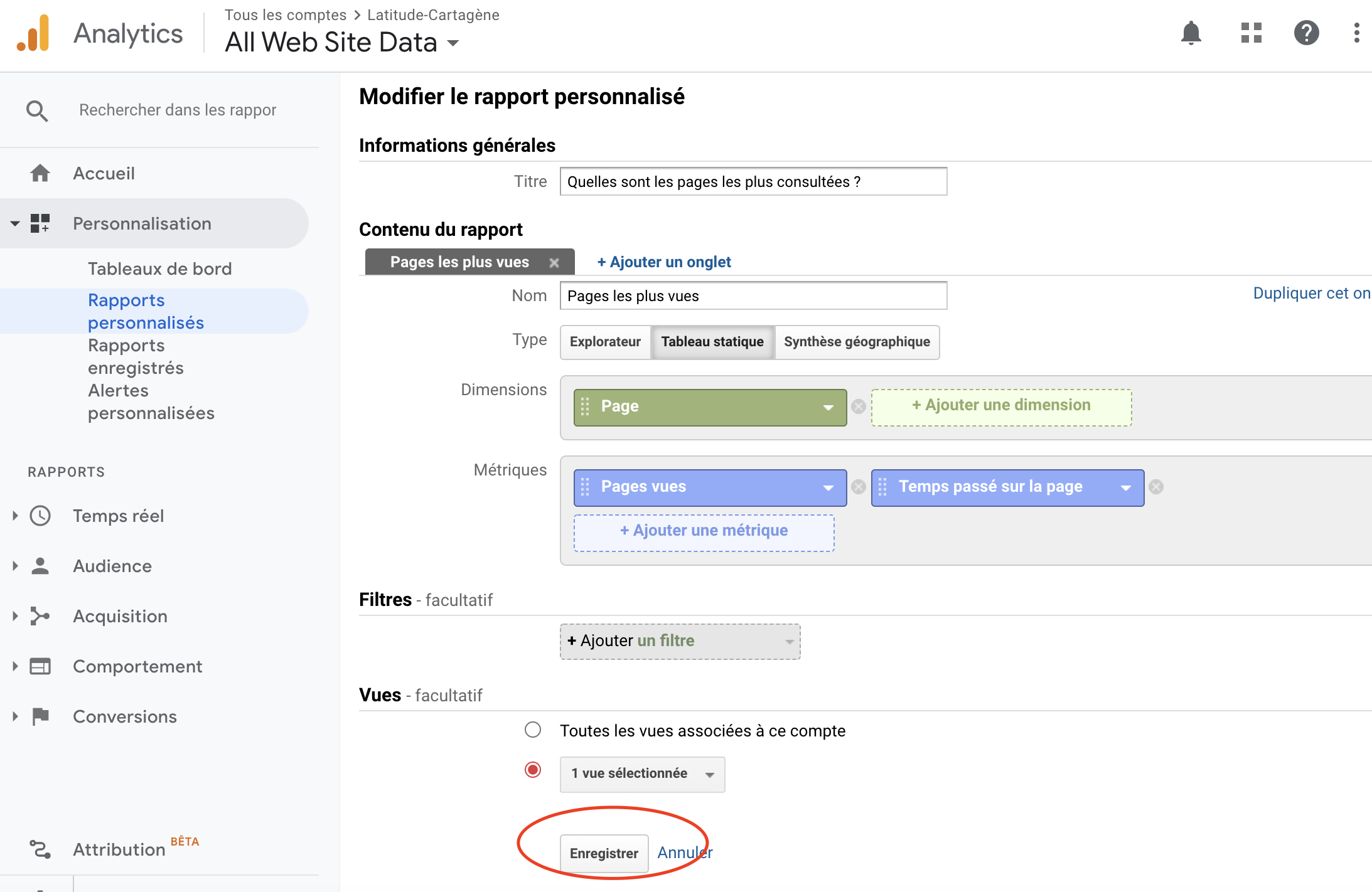Open the notifications bell icon
Image resolution: width=1372 pixels, height=892 pixels.
[1191, 33]
